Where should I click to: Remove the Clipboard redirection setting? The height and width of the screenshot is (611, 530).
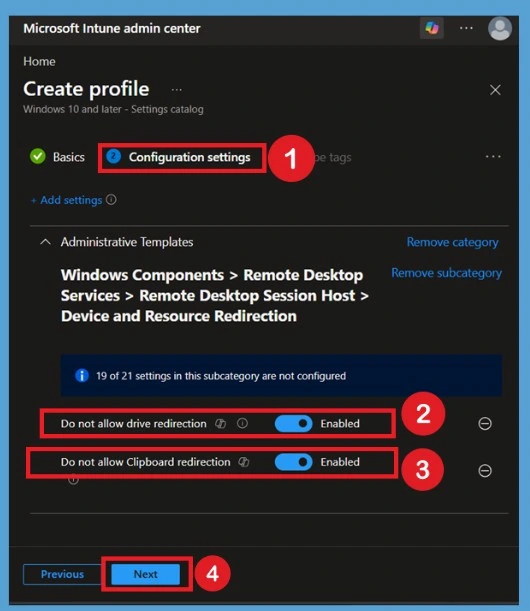pos(485,471)
